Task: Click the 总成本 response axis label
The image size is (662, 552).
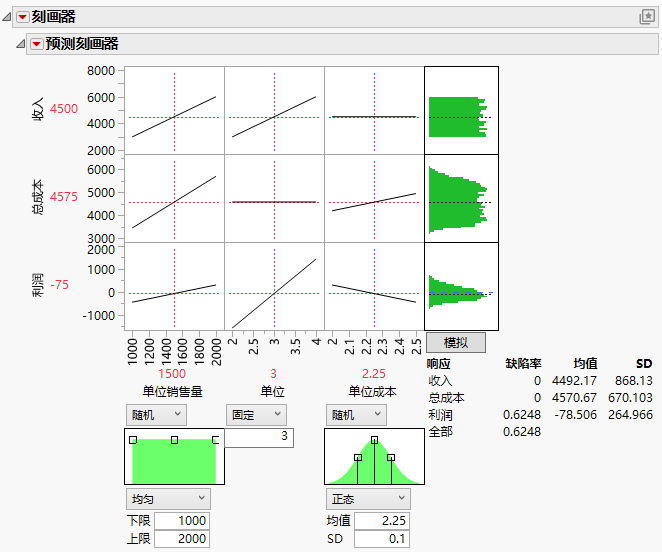Action: pos(38,197)
